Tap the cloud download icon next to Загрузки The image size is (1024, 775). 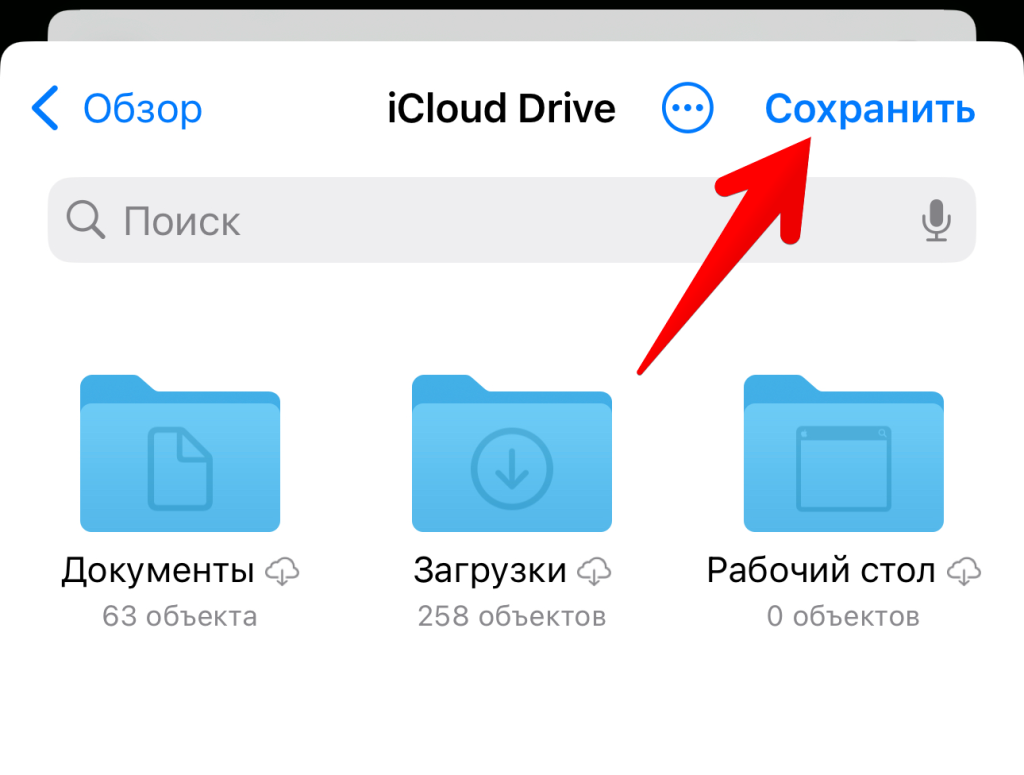(x=594, y=571)
